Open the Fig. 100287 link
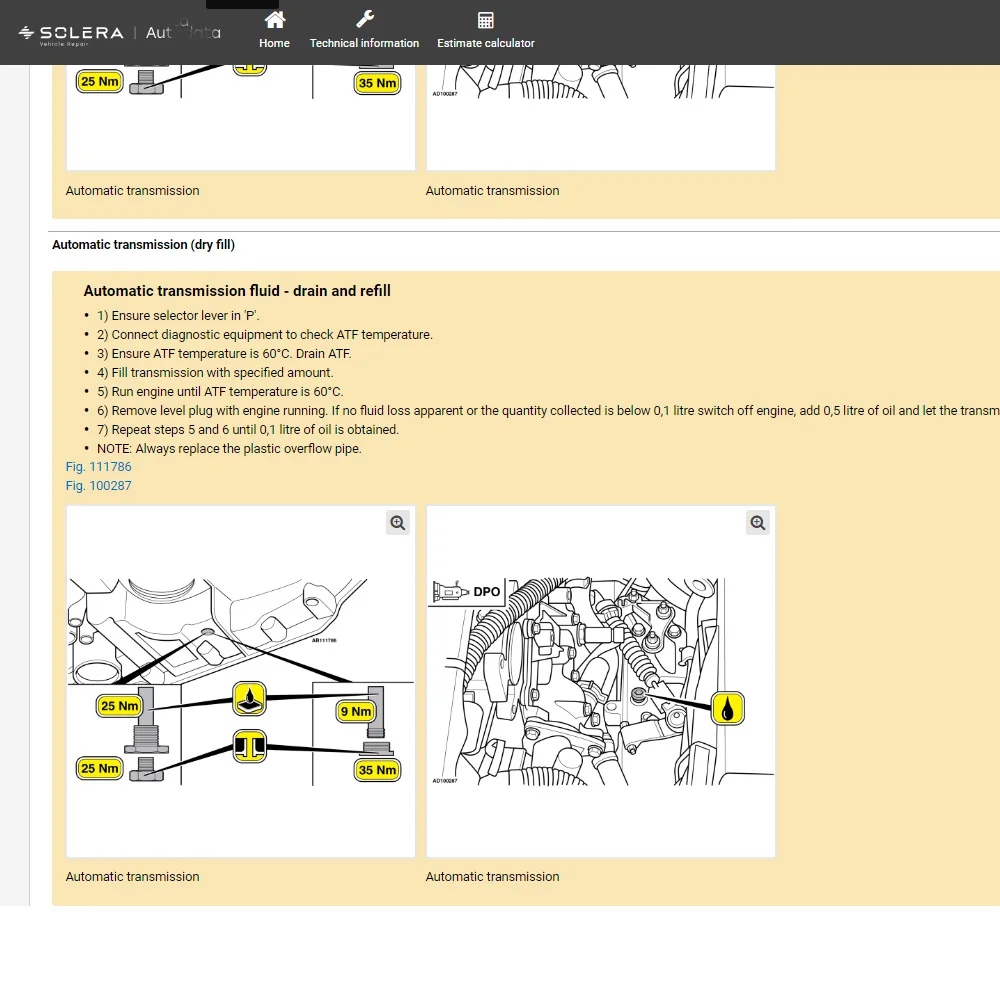The image size is (1000, 1000). [98, 486]
